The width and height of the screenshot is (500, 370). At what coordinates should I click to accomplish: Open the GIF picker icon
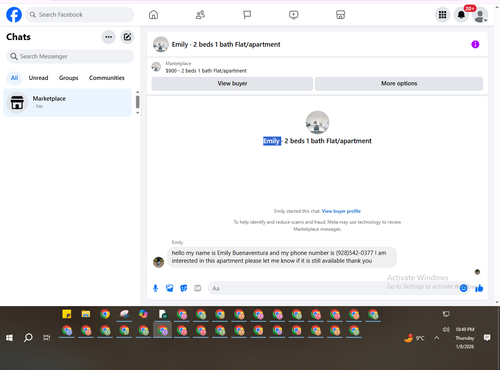[198, 288]
